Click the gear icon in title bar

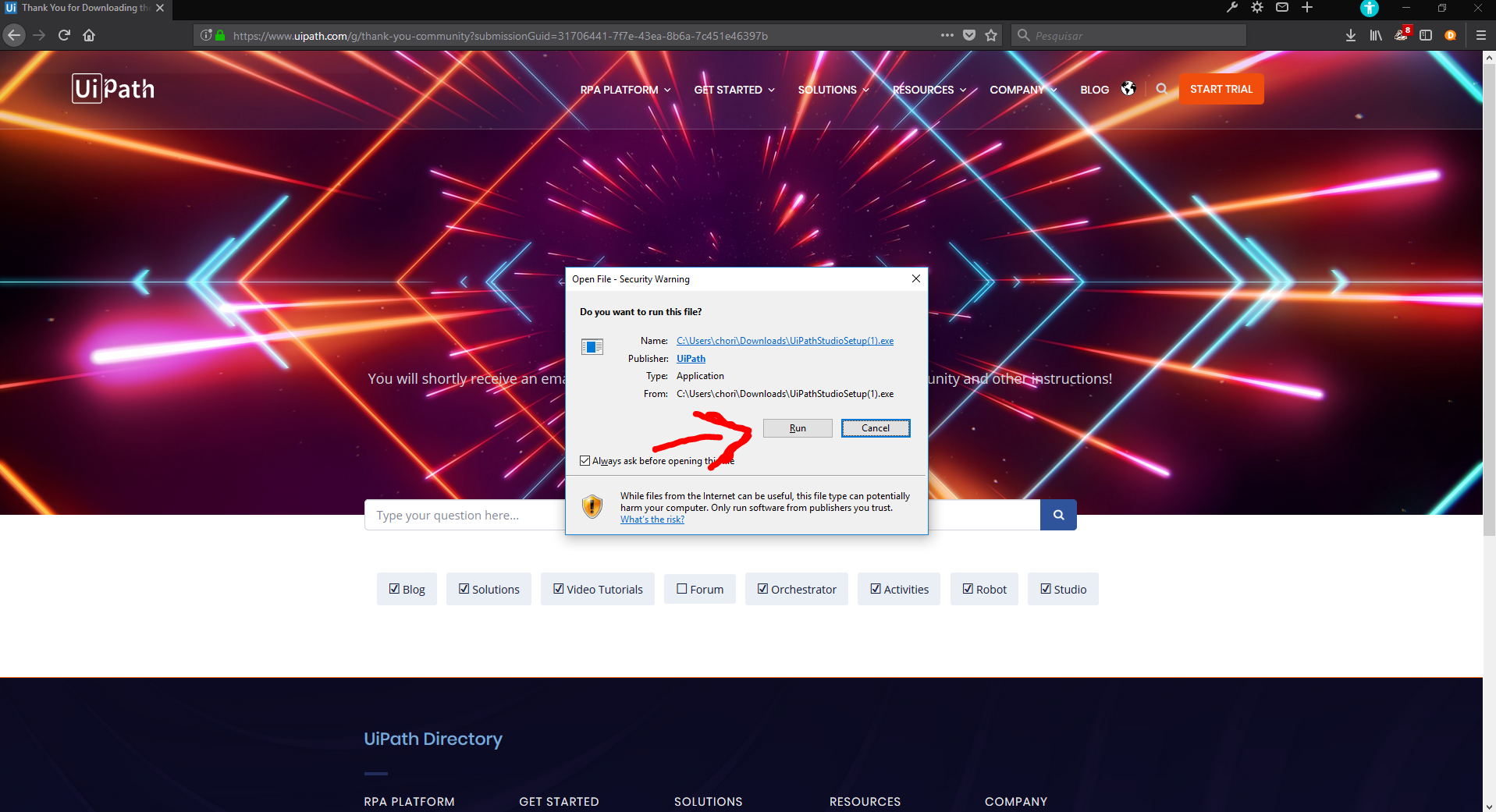coord(1257,8)
